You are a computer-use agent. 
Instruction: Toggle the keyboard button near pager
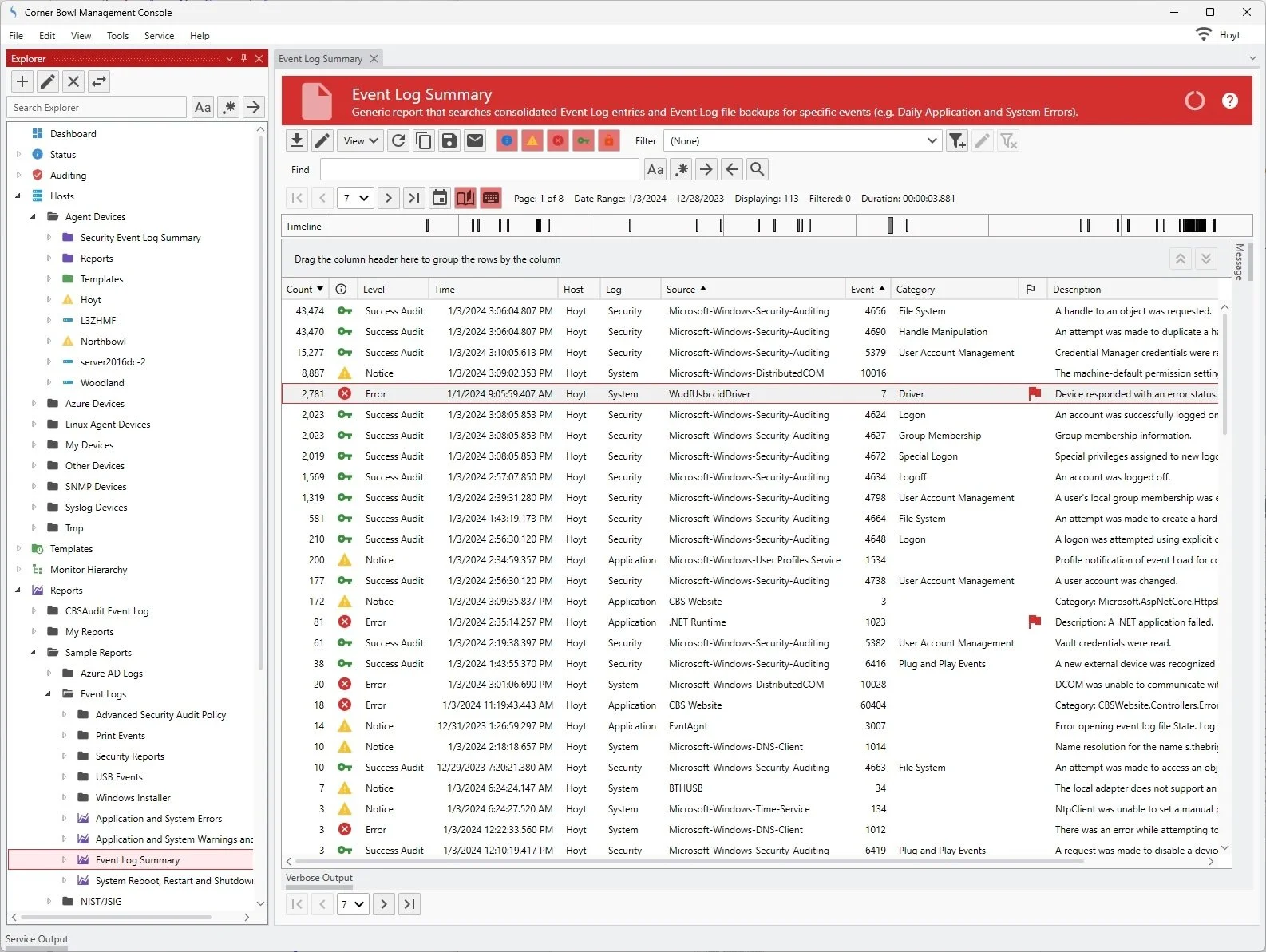coord(491,198)
